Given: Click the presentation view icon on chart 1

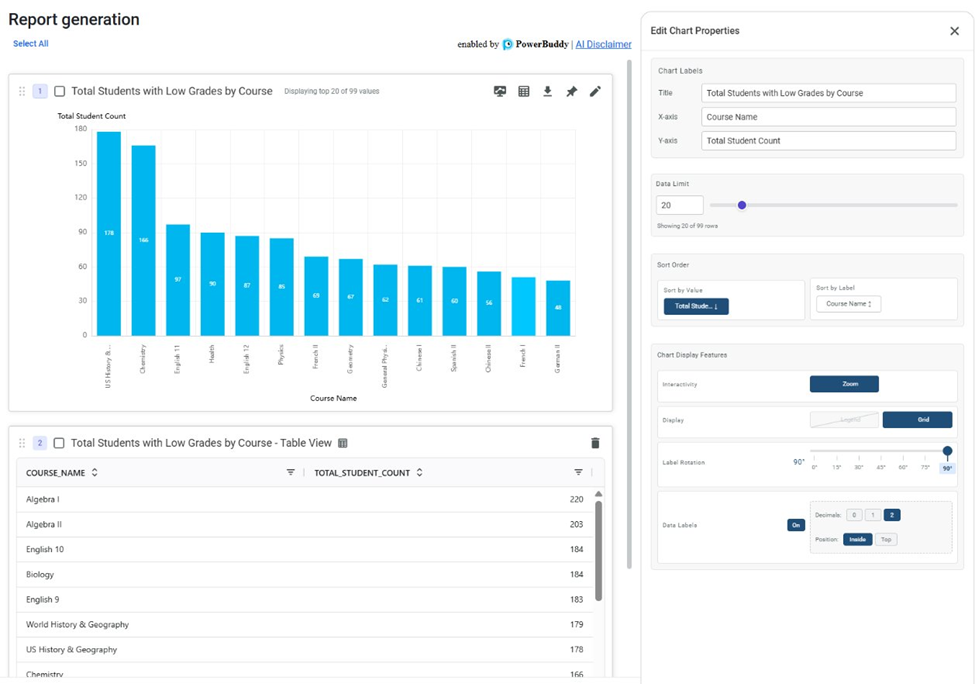Looking at the screenshot, I should [x=500, y=91].
